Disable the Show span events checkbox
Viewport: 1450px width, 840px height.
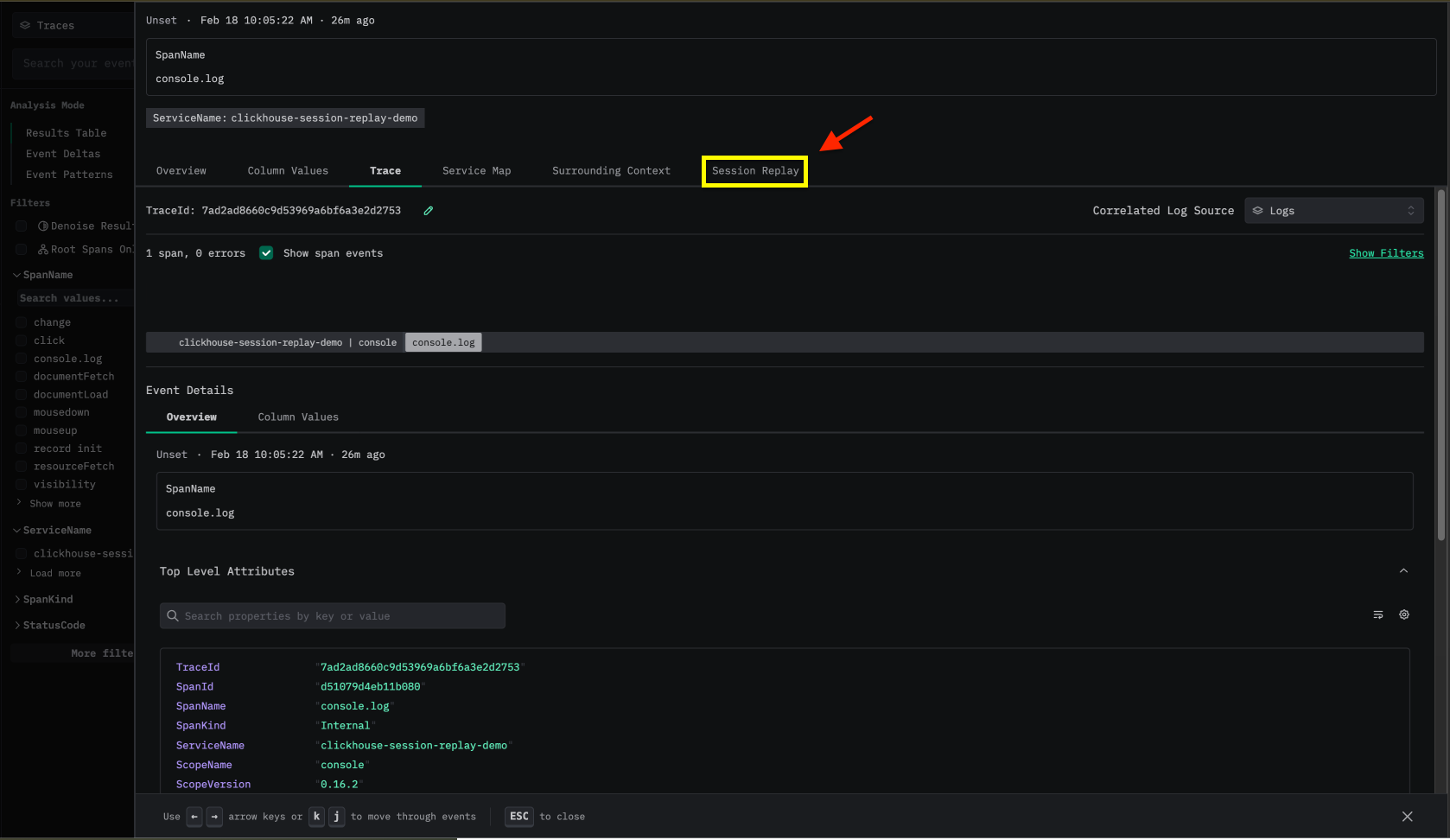click(x=266, y=252)
